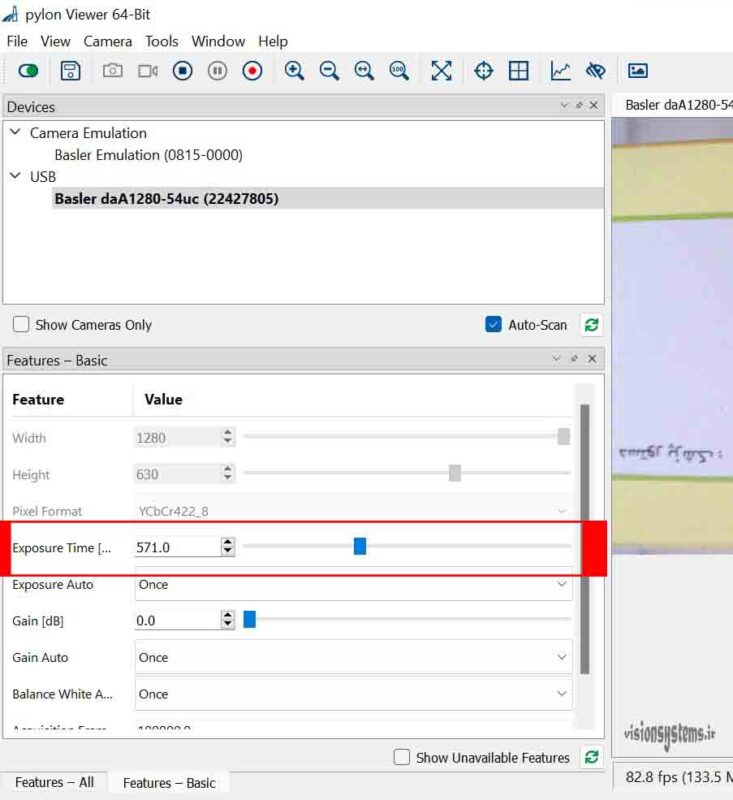This screenshot has width=733, height=800.
Task: Start continuous shot video icon
Action: [x=148, y=70]
